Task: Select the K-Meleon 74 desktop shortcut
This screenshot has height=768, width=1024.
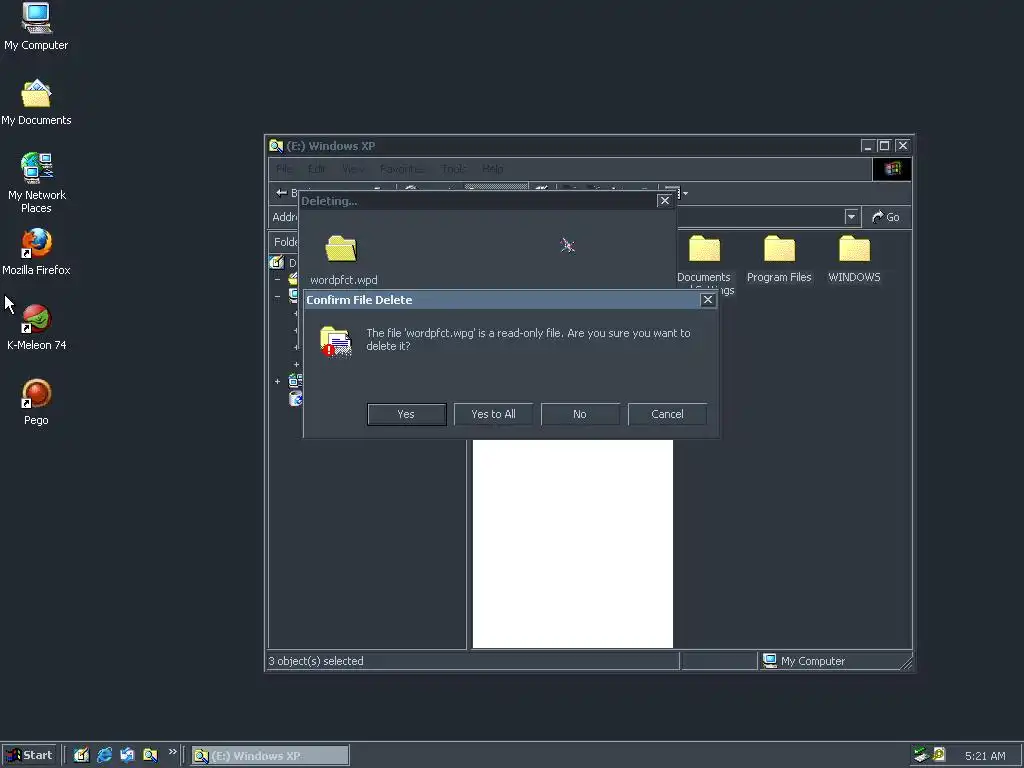Action: tap(36, 327)
